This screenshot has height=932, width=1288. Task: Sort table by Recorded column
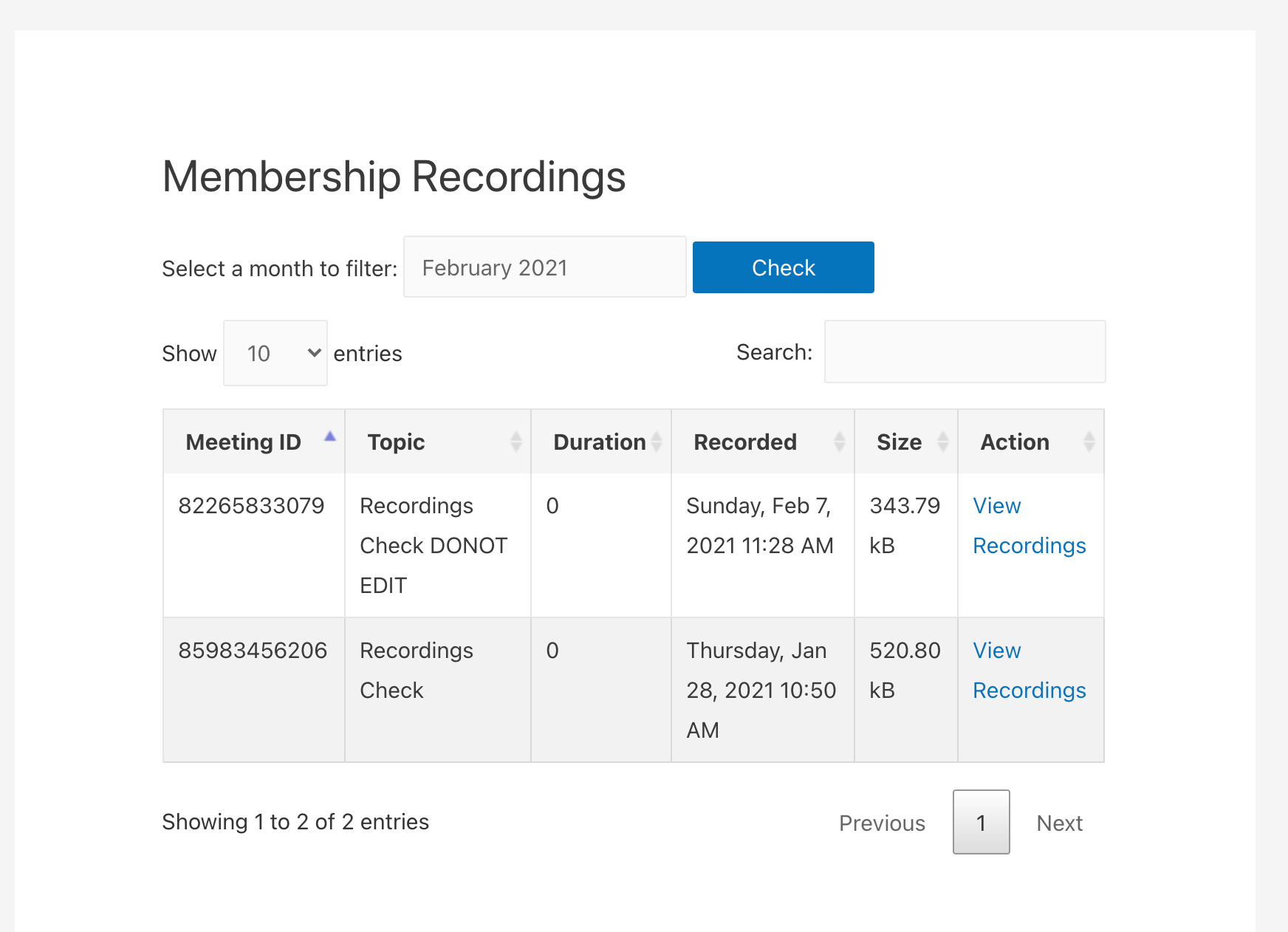(x=763, y=442)
